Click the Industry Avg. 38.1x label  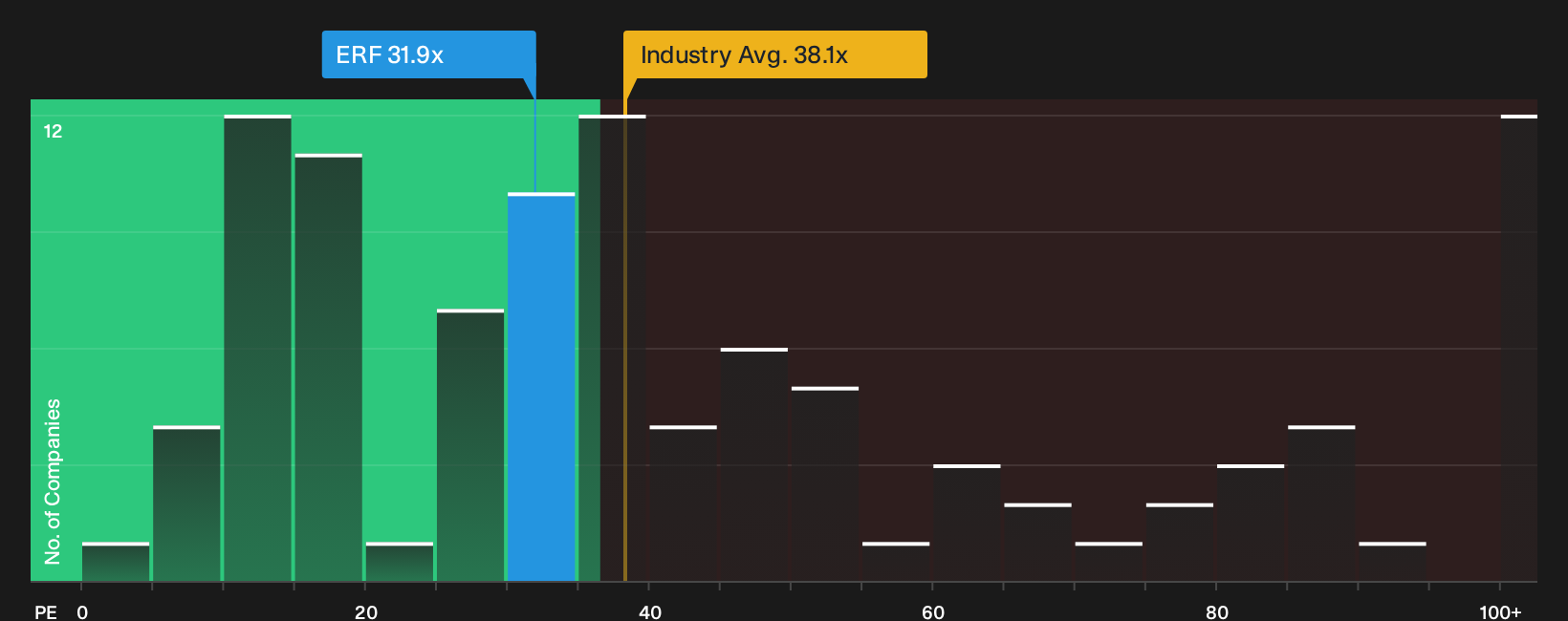tap(774, 54)
